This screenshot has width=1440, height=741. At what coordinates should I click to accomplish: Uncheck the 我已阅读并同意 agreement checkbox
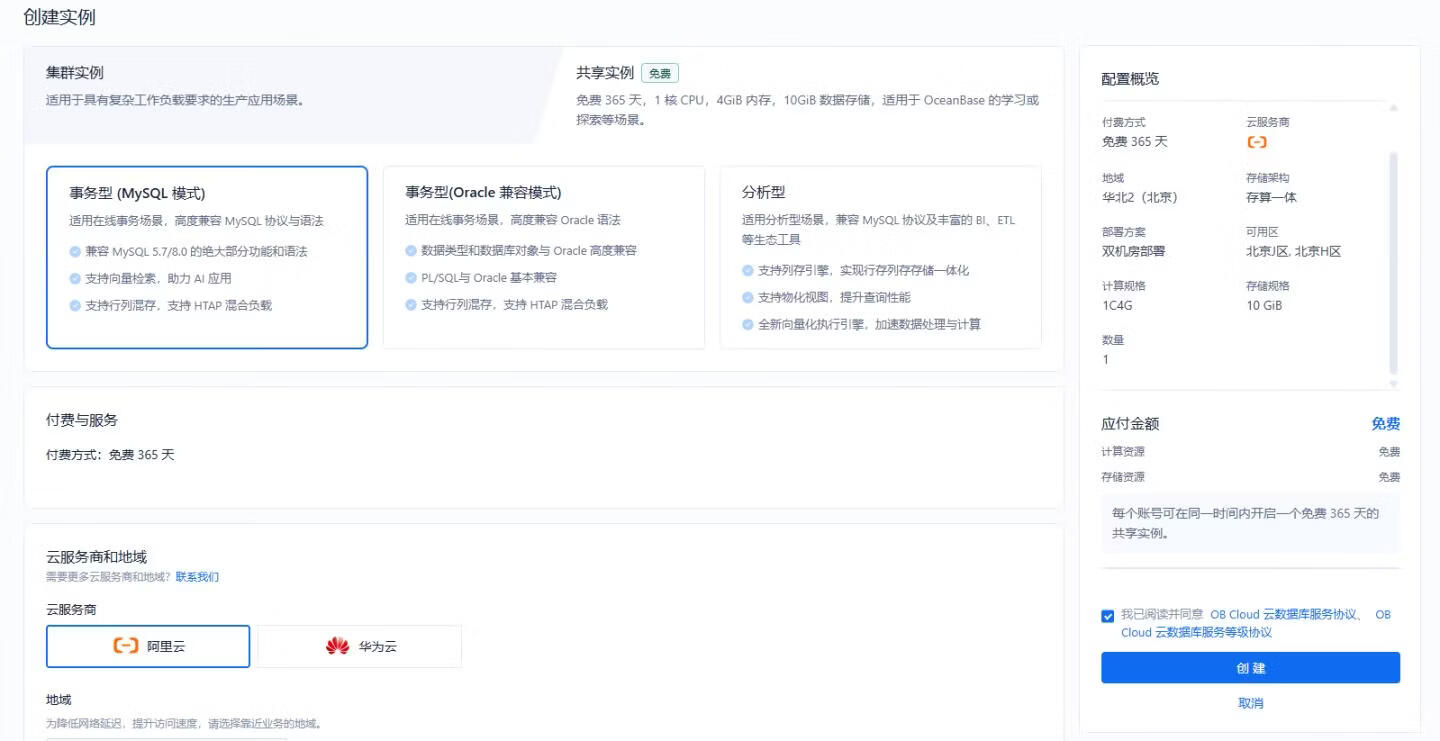1108,616
